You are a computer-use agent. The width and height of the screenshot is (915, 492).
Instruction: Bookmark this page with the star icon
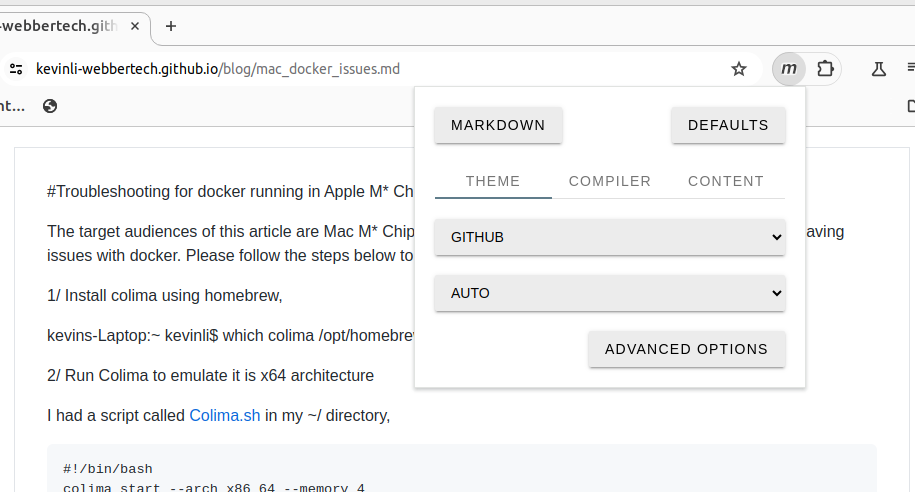click(739, 69)
